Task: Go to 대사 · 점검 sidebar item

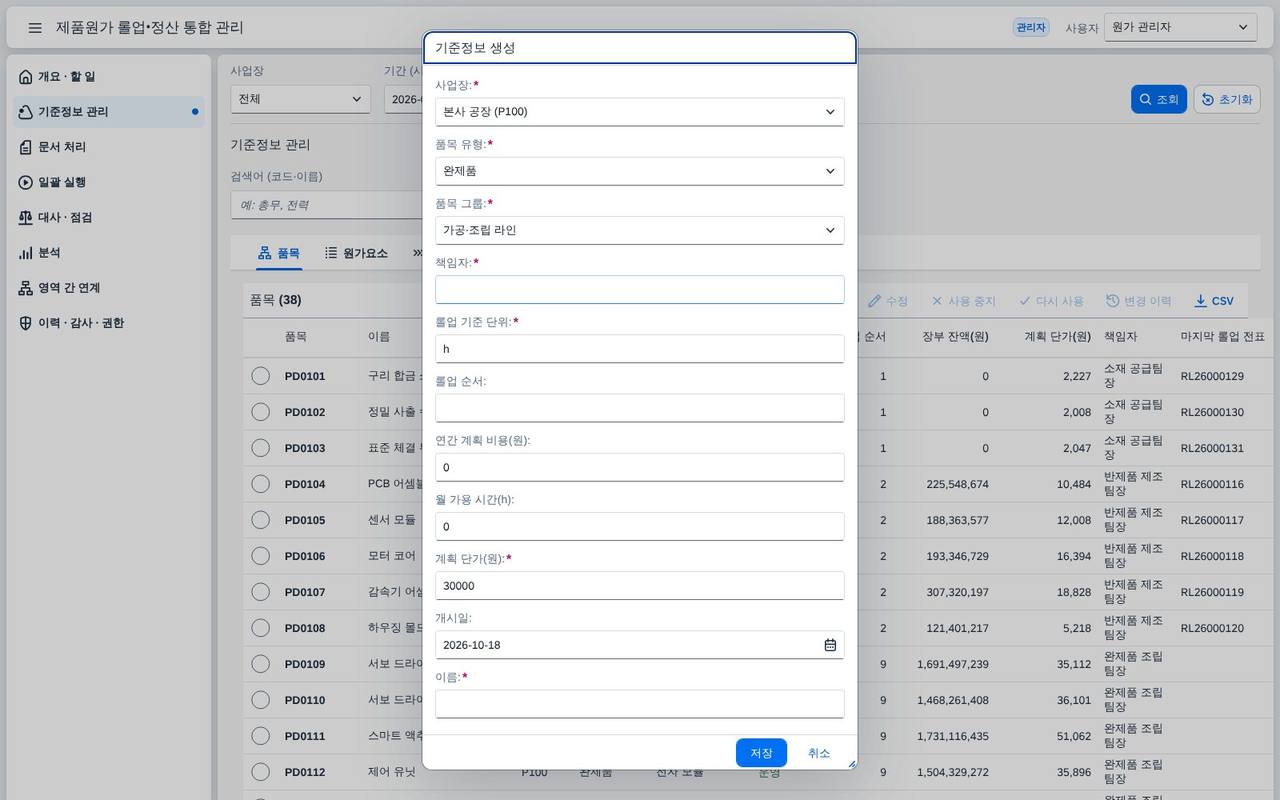Action: coord(110,217)
